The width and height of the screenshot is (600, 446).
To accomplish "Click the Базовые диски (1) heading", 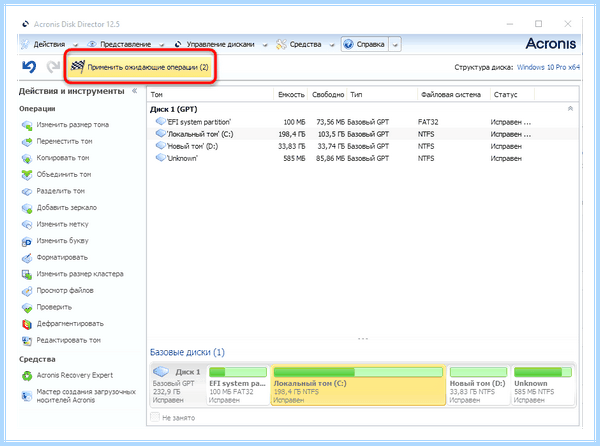I will pos(187,352).
